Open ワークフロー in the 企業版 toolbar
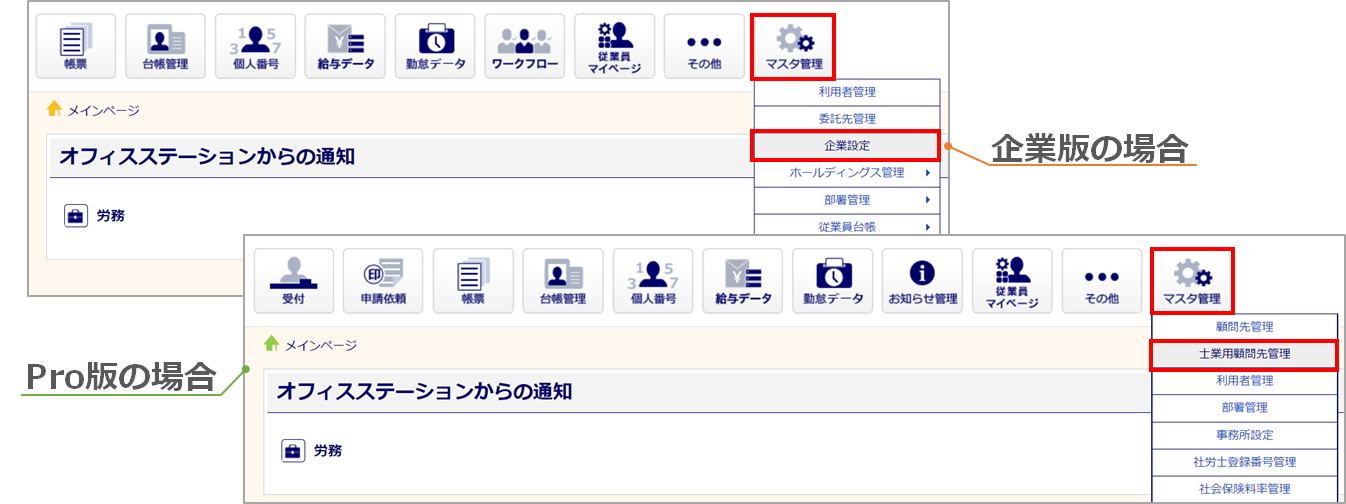 coord(525,46)
